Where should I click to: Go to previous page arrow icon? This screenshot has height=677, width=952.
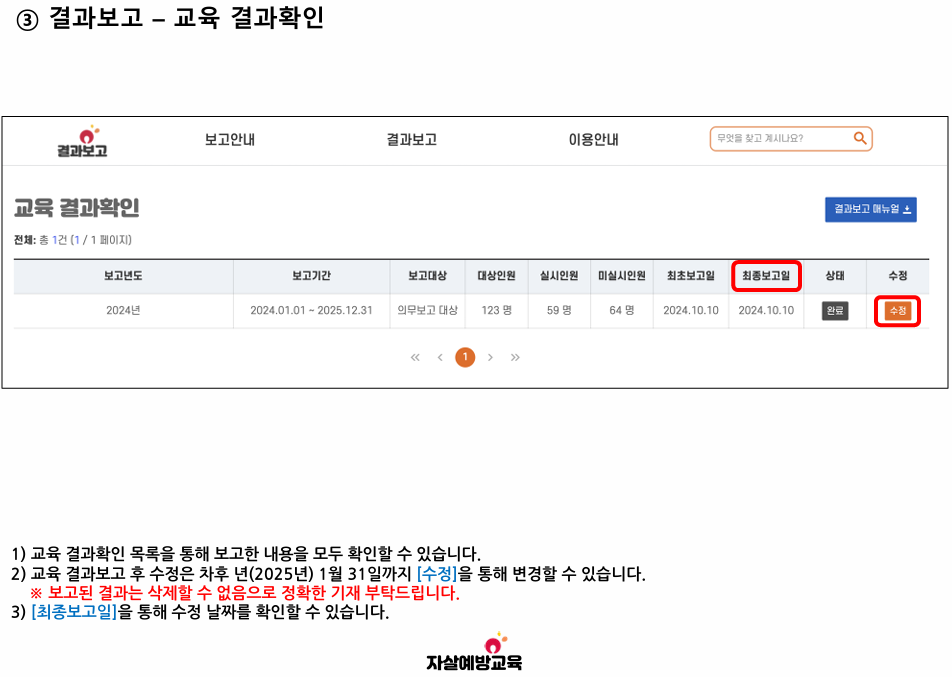(x=440, y=358)
